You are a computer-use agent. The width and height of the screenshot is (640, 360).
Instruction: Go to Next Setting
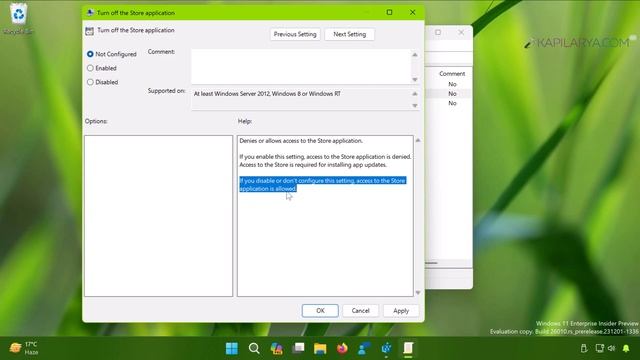(x=349, y=34)
